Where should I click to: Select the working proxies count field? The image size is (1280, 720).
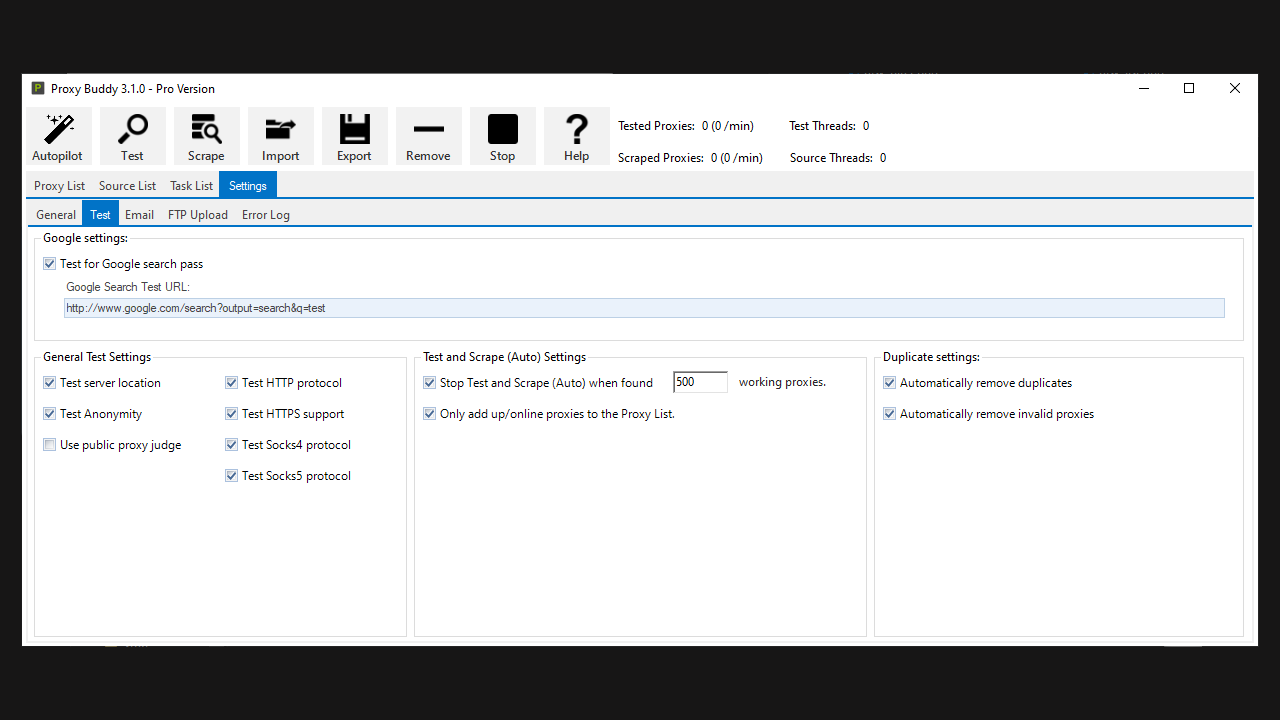[x=700, y=382]
